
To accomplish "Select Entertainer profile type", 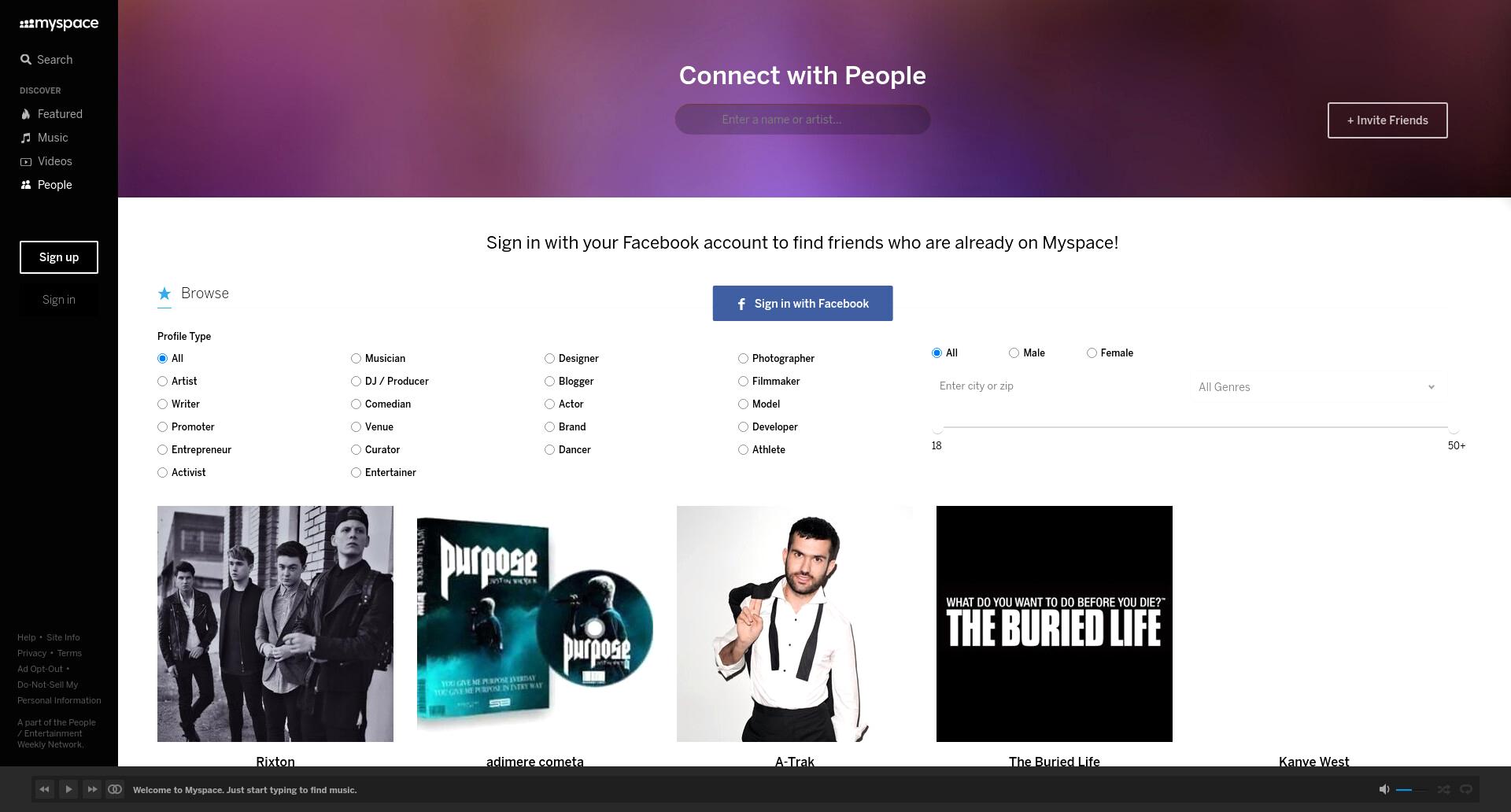I will tap(357, 473).
